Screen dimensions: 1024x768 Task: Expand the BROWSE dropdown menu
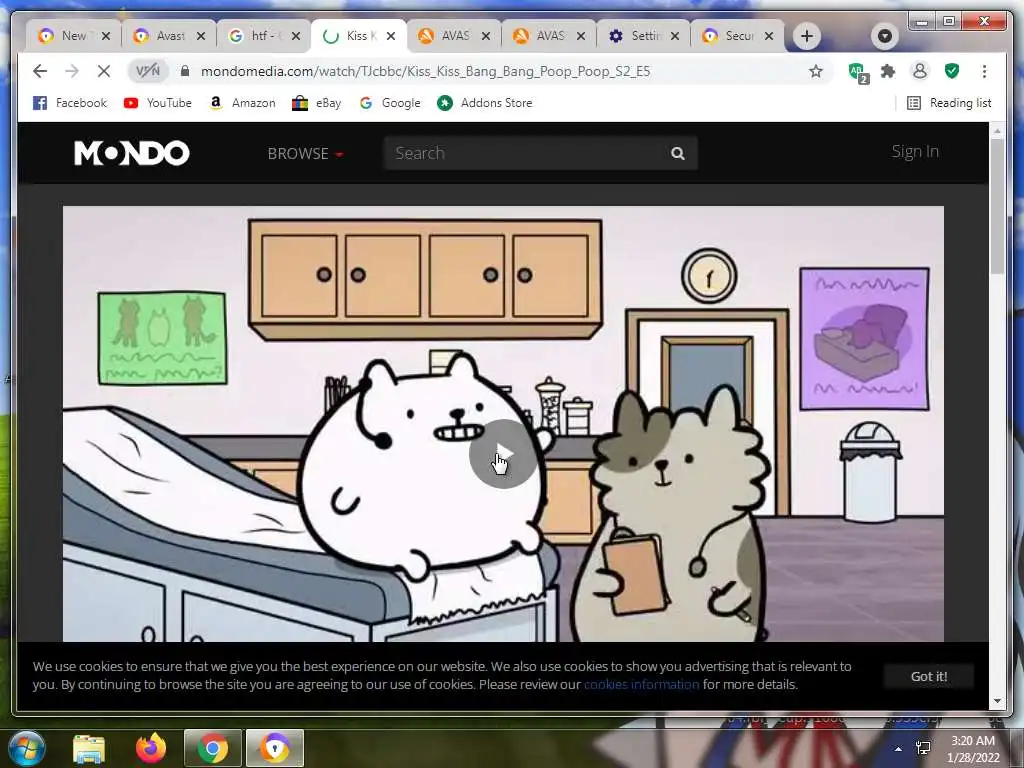point(305,153)
